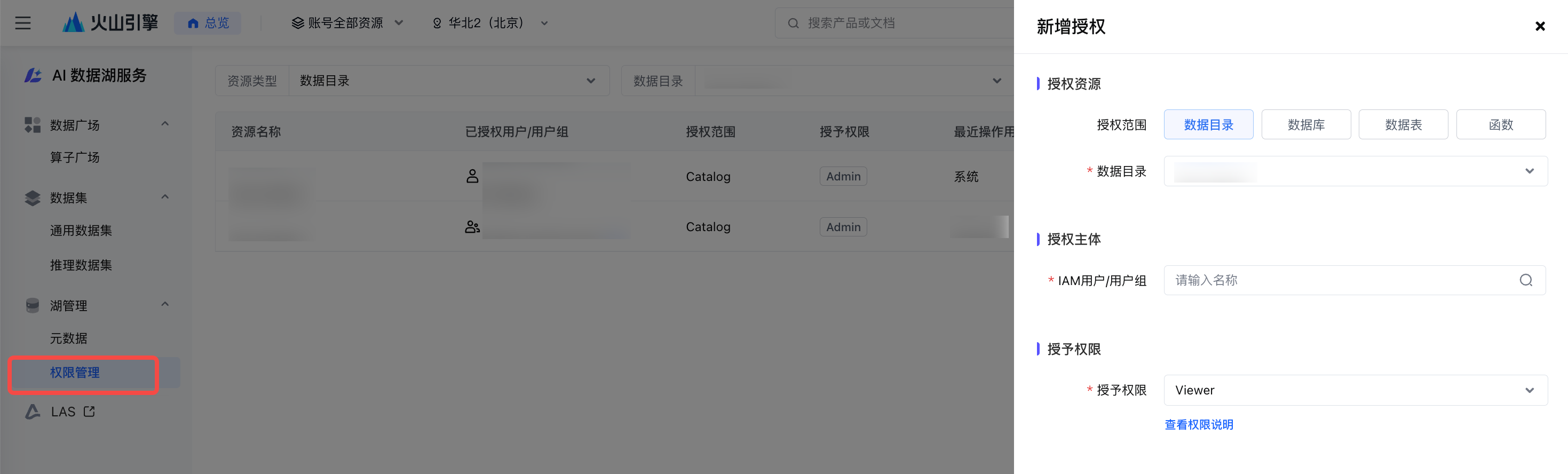This screenshot has width=1568, height=474.
Task: Click Catalog in the first table row
Action: (708, 177)
